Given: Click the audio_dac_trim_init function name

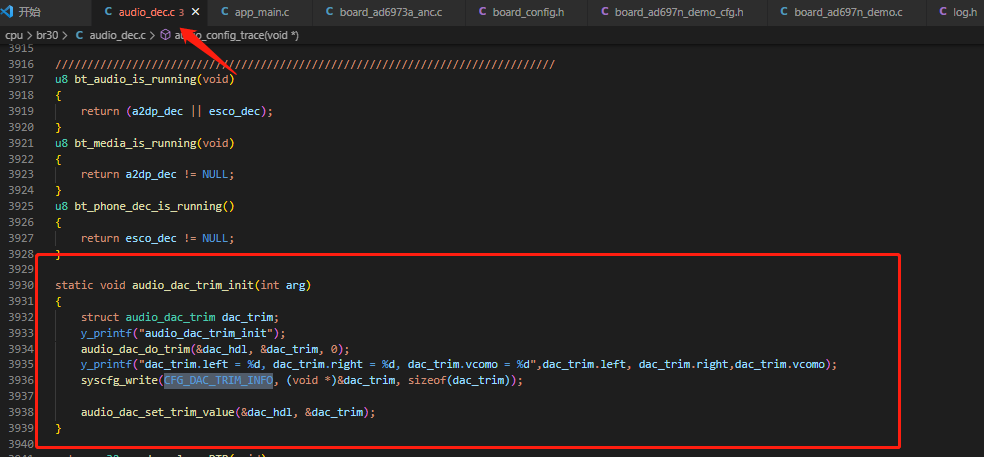Looking at the screenshot, I should [193, 286].
